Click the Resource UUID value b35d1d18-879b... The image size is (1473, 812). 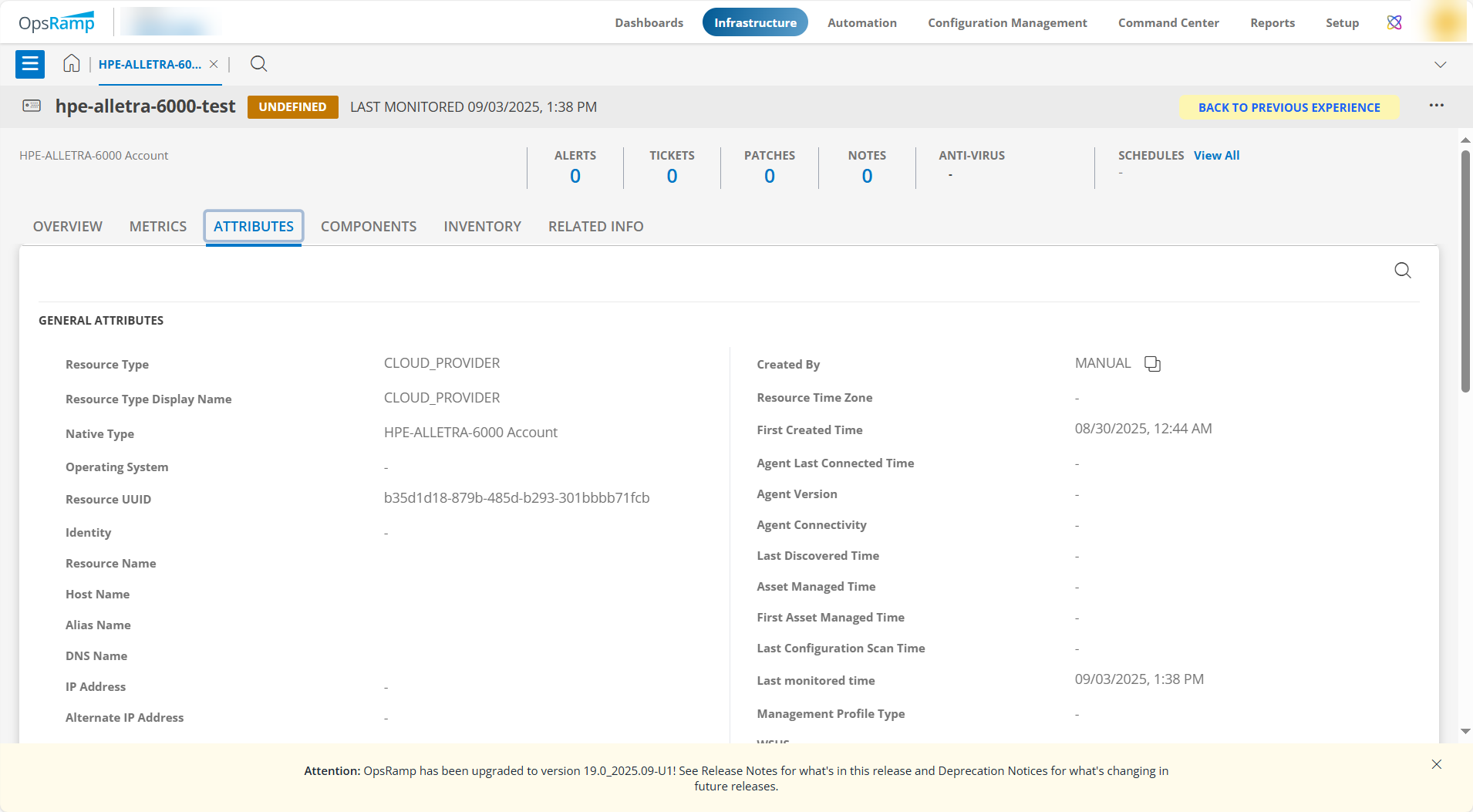517,498
